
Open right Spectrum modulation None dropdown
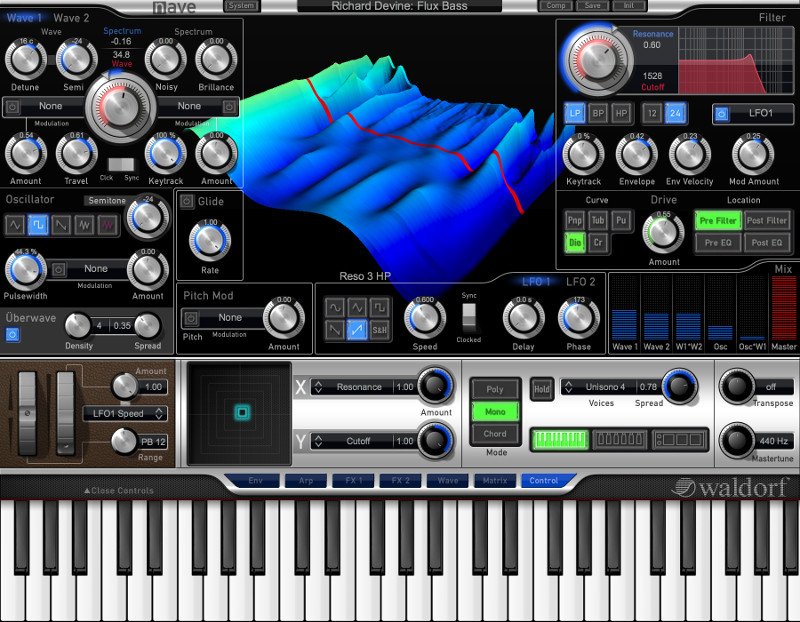click(189, 106)
